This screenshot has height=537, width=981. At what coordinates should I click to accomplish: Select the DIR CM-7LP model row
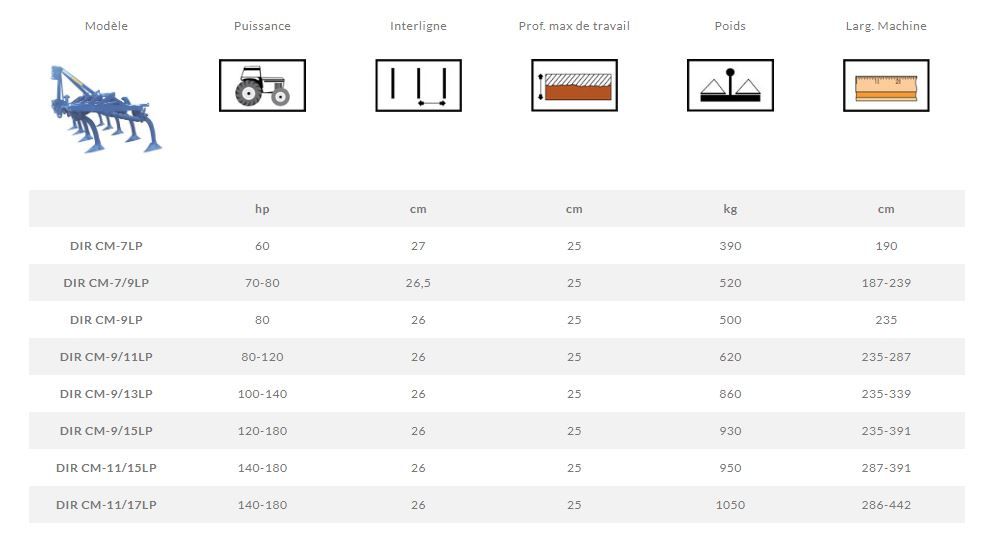(x=106, y=246)
